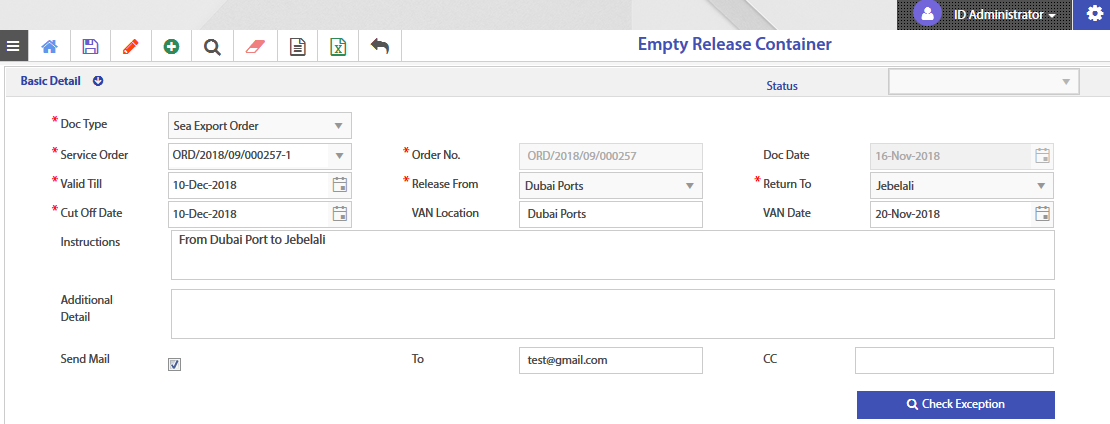Go to Home via house icon
This screenshot has width=1110, height=424.
coord(49,46)
